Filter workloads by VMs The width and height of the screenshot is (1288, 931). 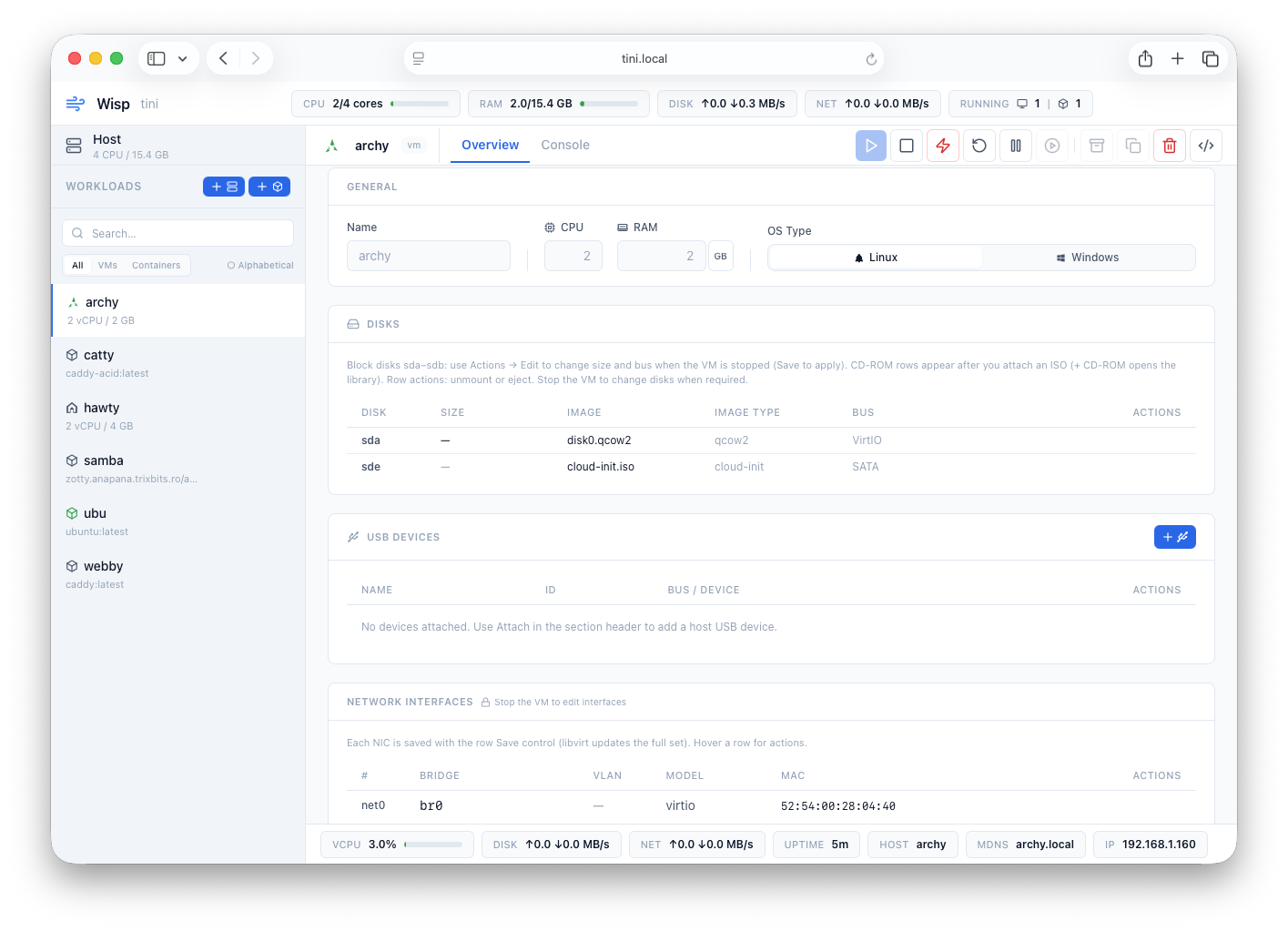[x=107, y=266]
